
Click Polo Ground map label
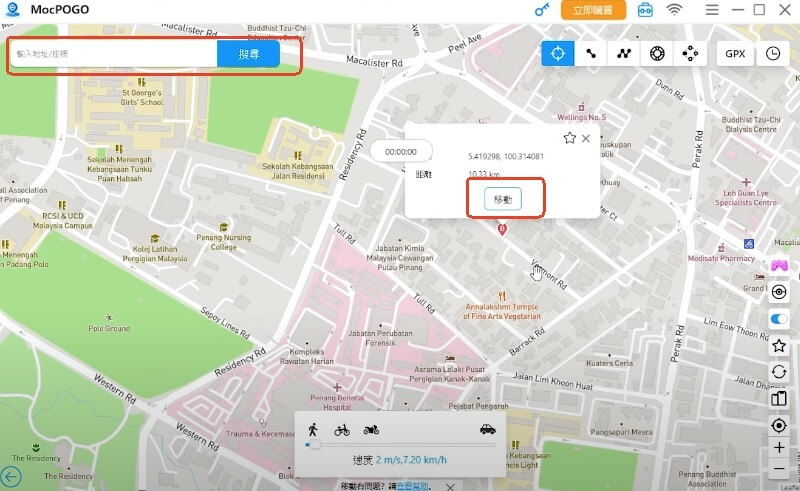click(109, 328)
